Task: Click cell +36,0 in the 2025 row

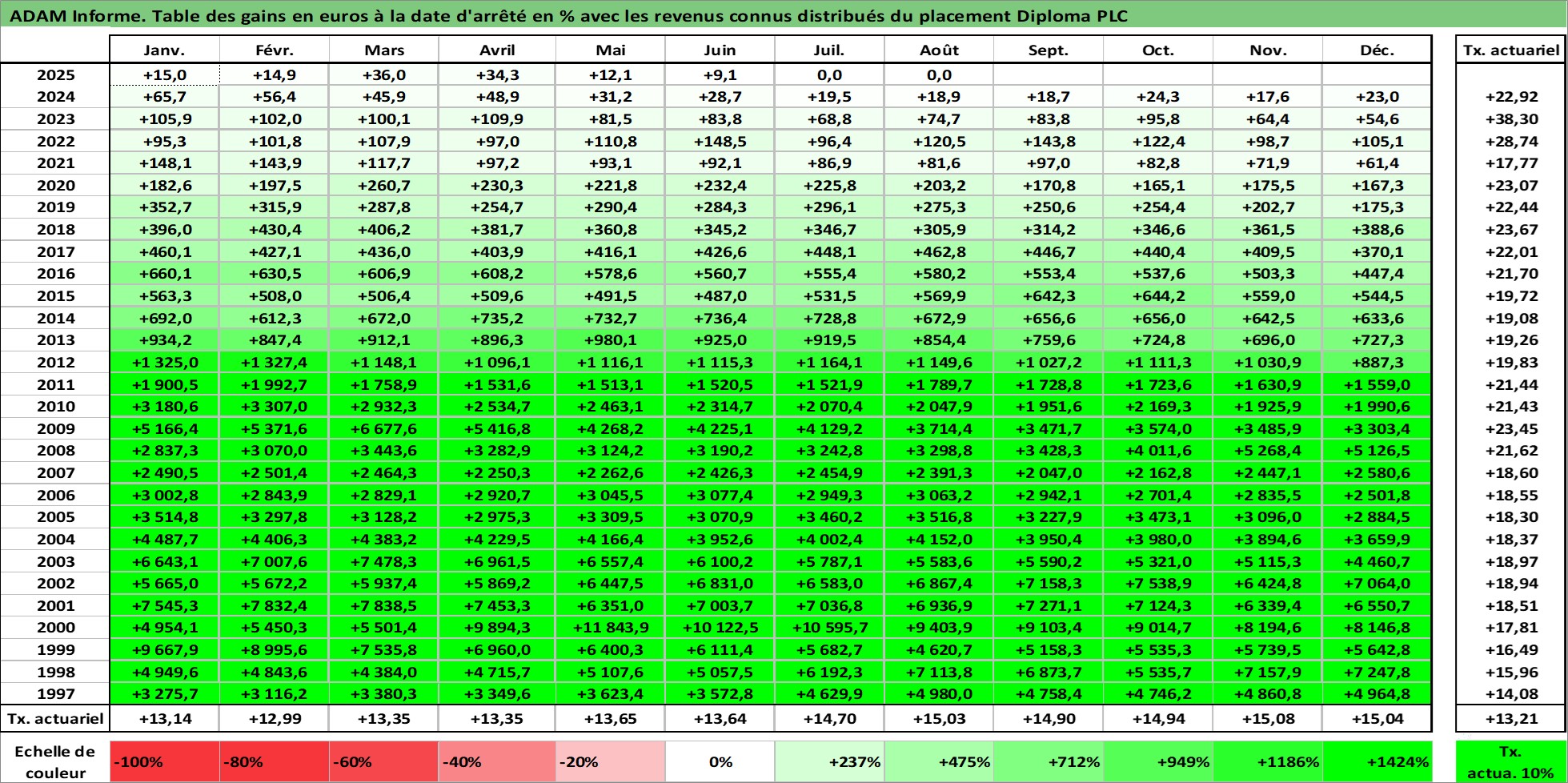Action: pos(384,75)
